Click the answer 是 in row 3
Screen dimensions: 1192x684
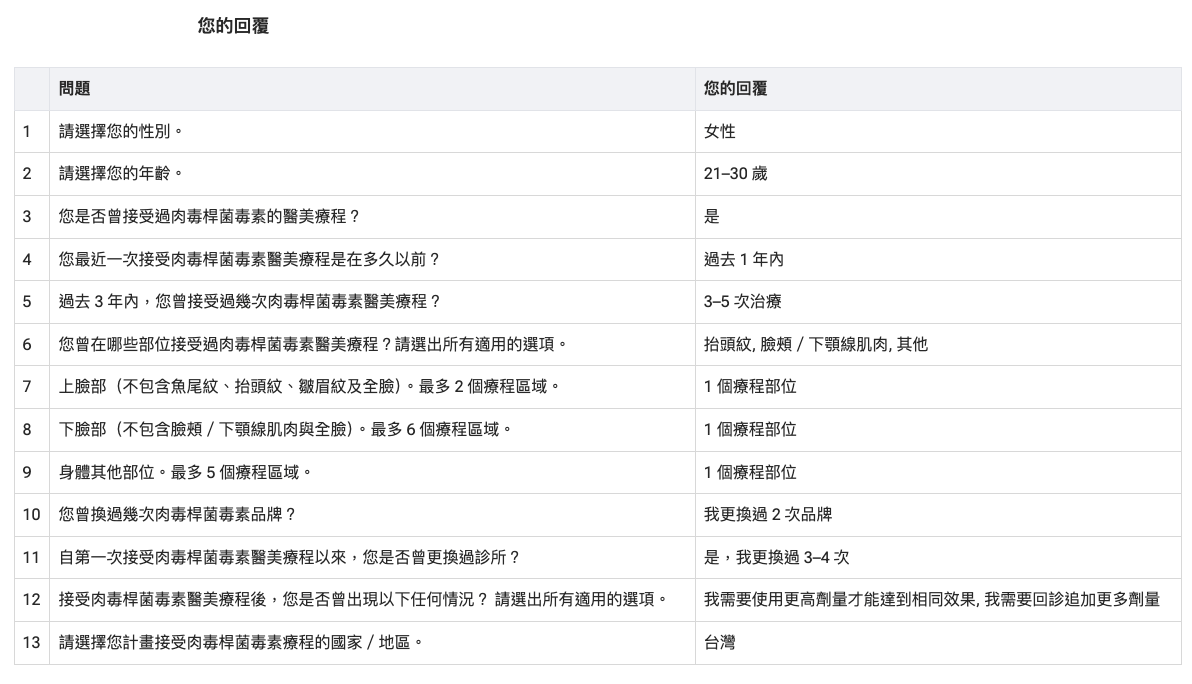tap(712, 217)
